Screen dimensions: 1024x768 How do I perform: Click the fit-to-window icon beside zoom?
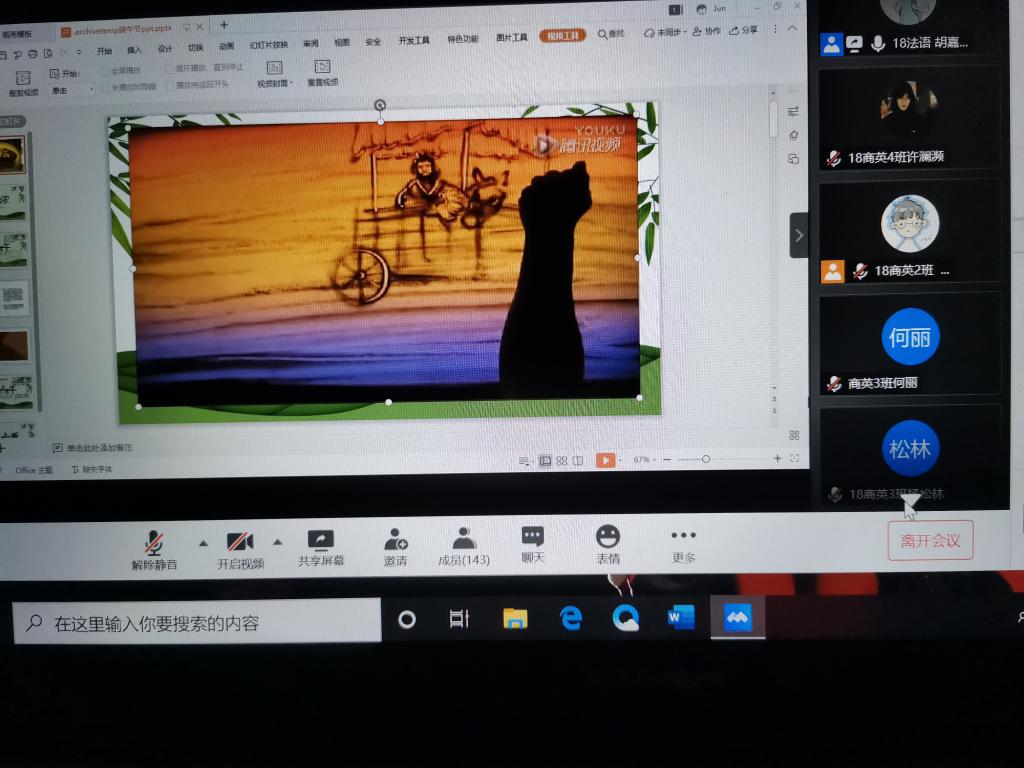coord(794,458)
